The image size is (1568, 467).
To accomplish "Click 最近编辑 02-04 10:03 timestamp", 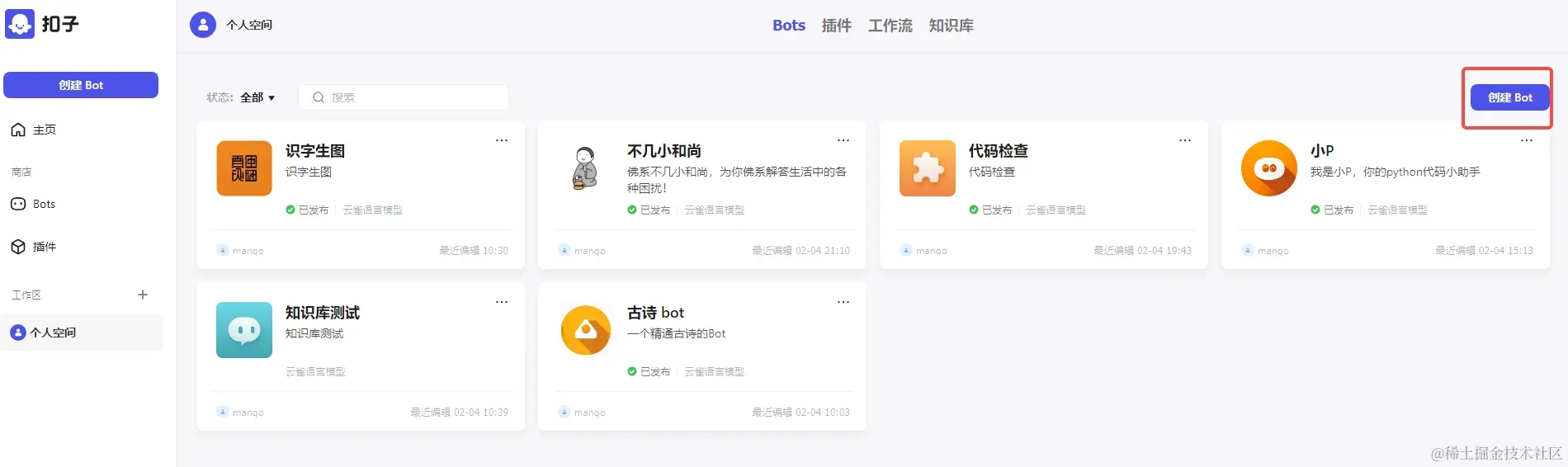I will (801, 412).
